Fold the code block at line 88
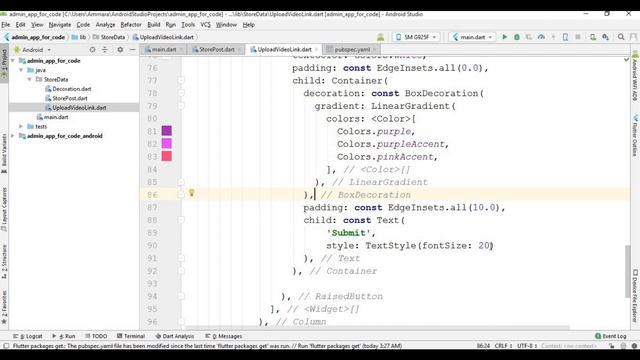Image resolution: width=640 pixels, height=360 pixels. click(x=181, y=220)
